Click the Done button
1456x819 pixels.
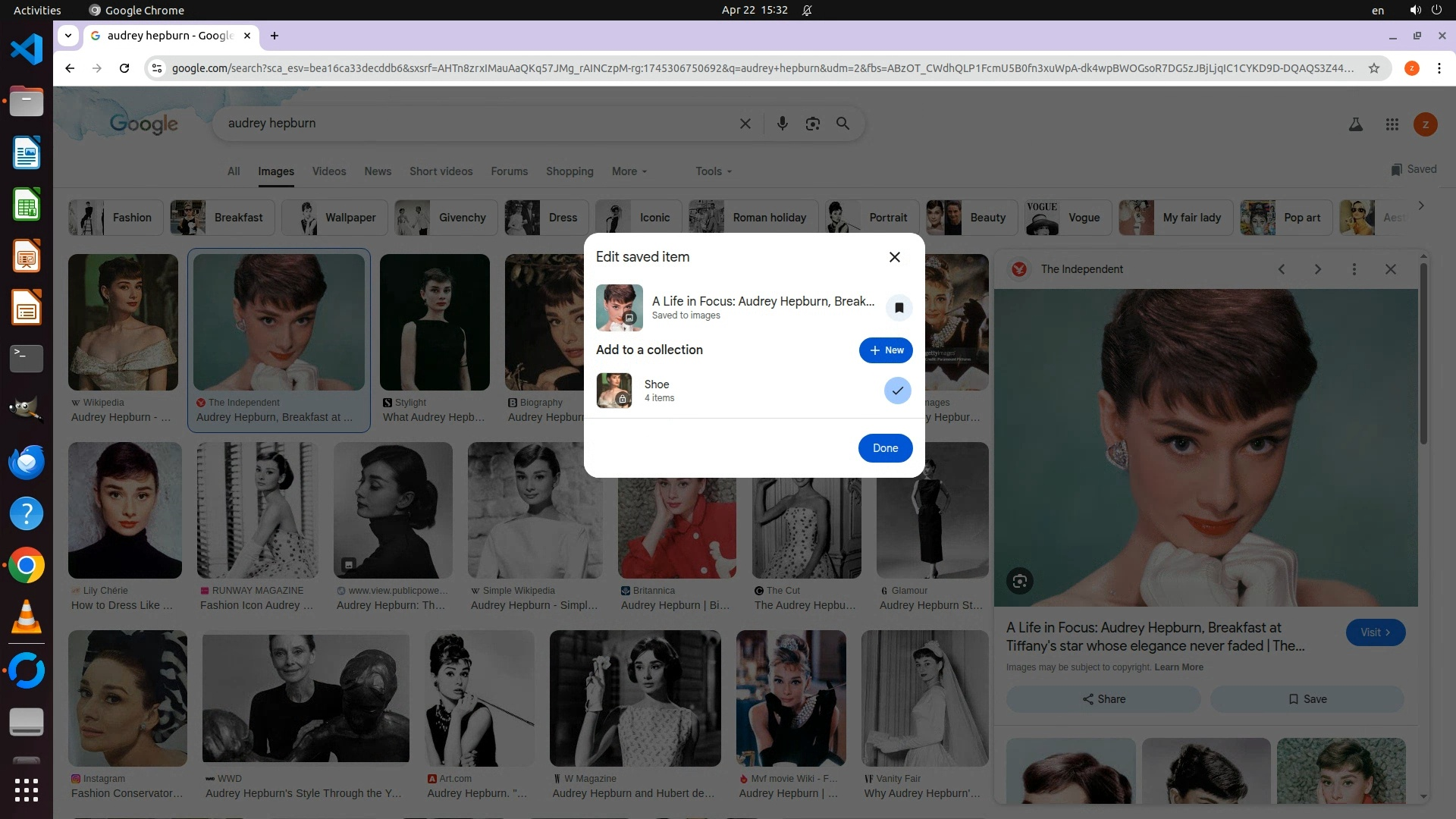(885, 448)
